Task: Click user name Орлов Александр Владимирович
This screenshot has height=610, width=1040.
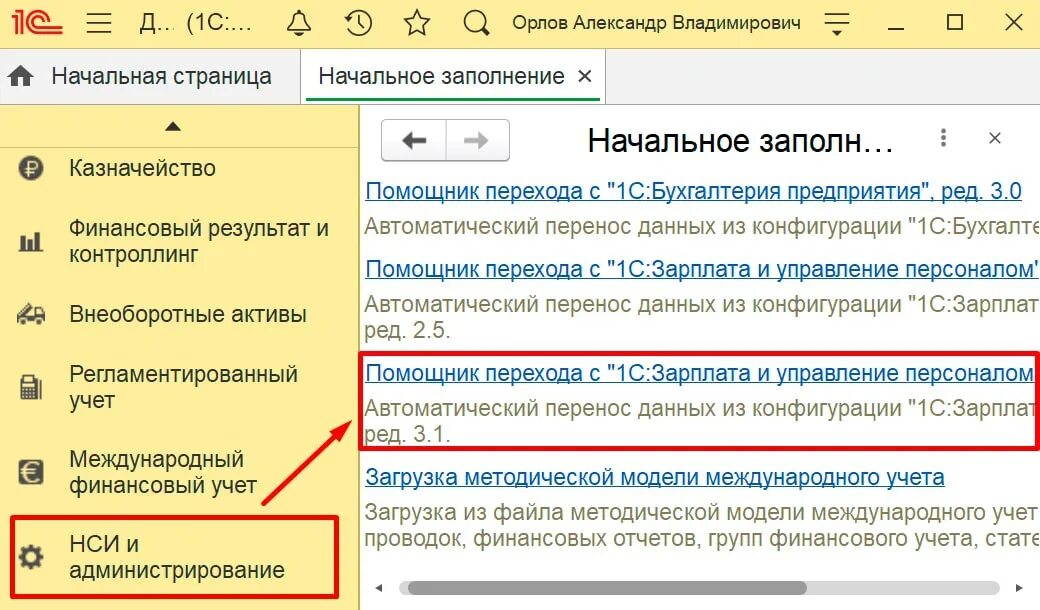Action: click(x=656, y=23)
